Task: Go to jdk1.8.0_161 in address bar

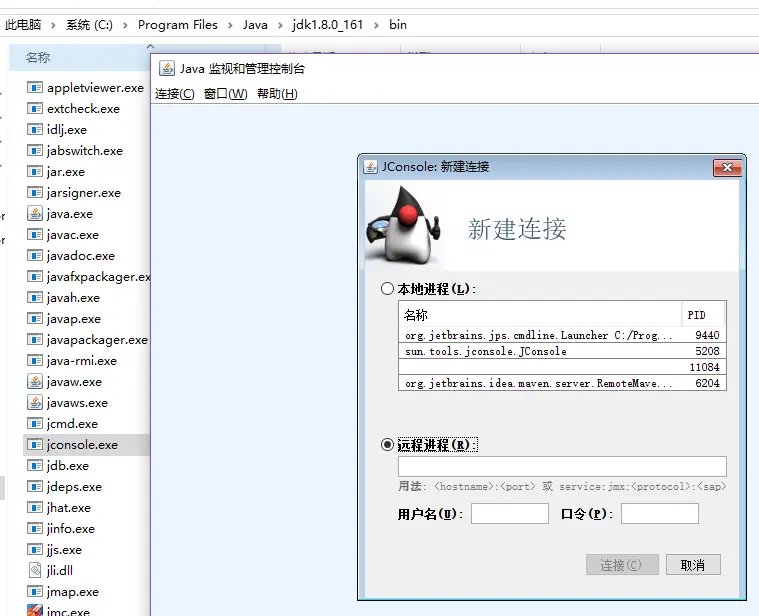Action: click(328, 25)
